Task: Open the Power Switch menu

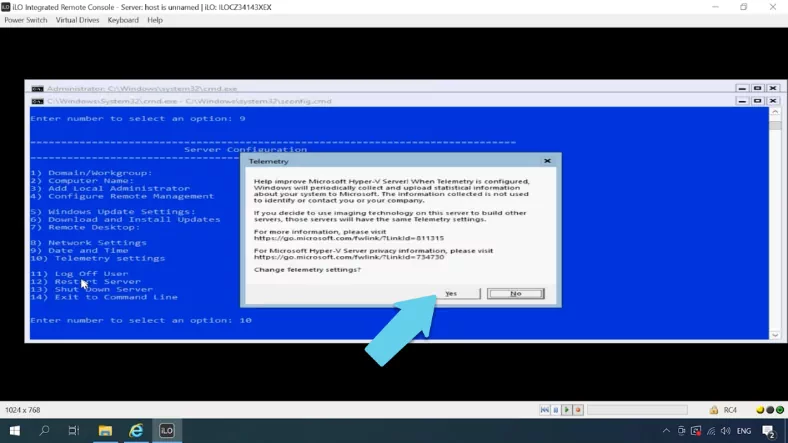Action: pos(26,20)
